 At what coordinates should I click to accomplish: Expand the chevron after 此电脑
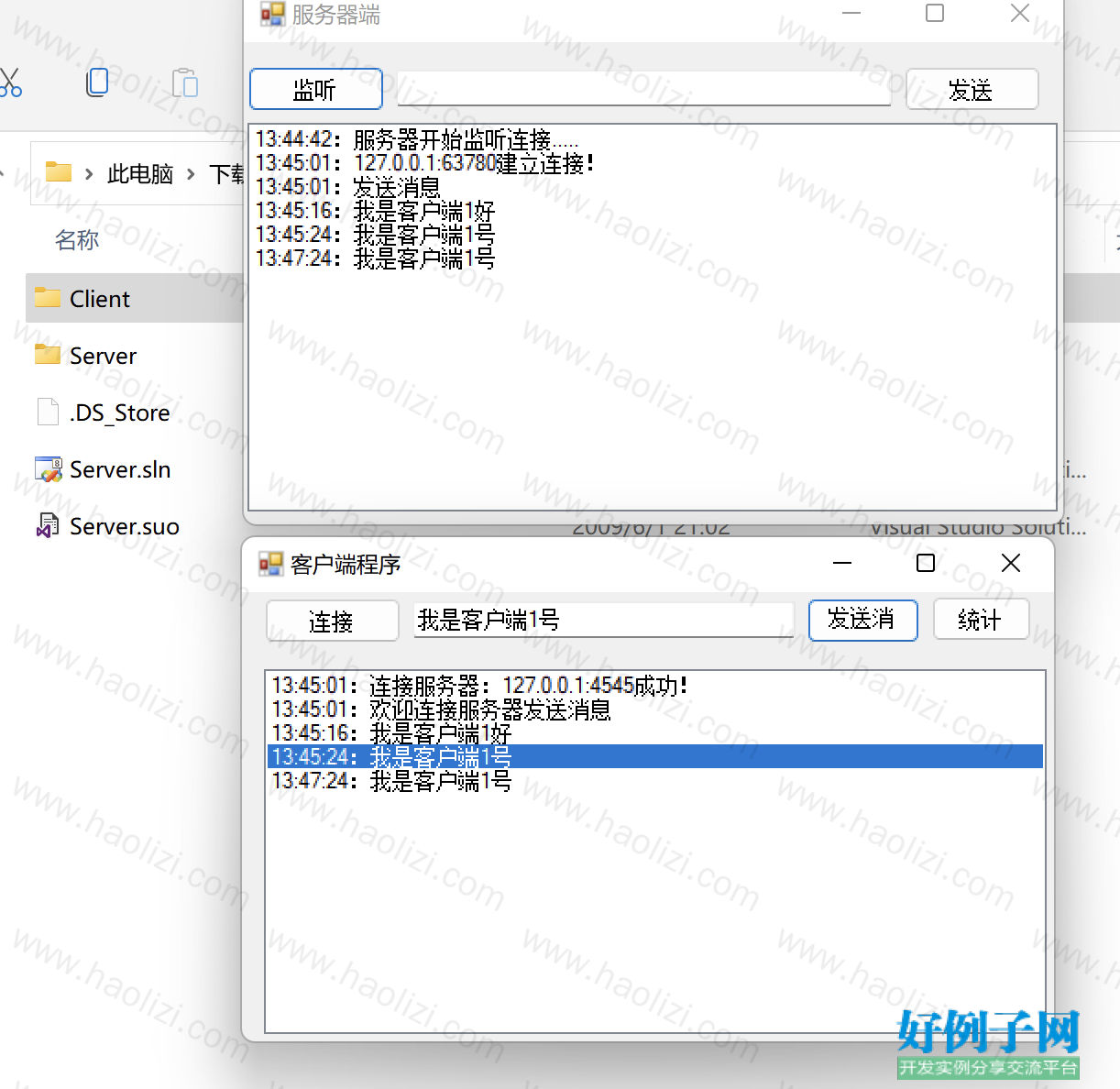[x=191, y=173]
